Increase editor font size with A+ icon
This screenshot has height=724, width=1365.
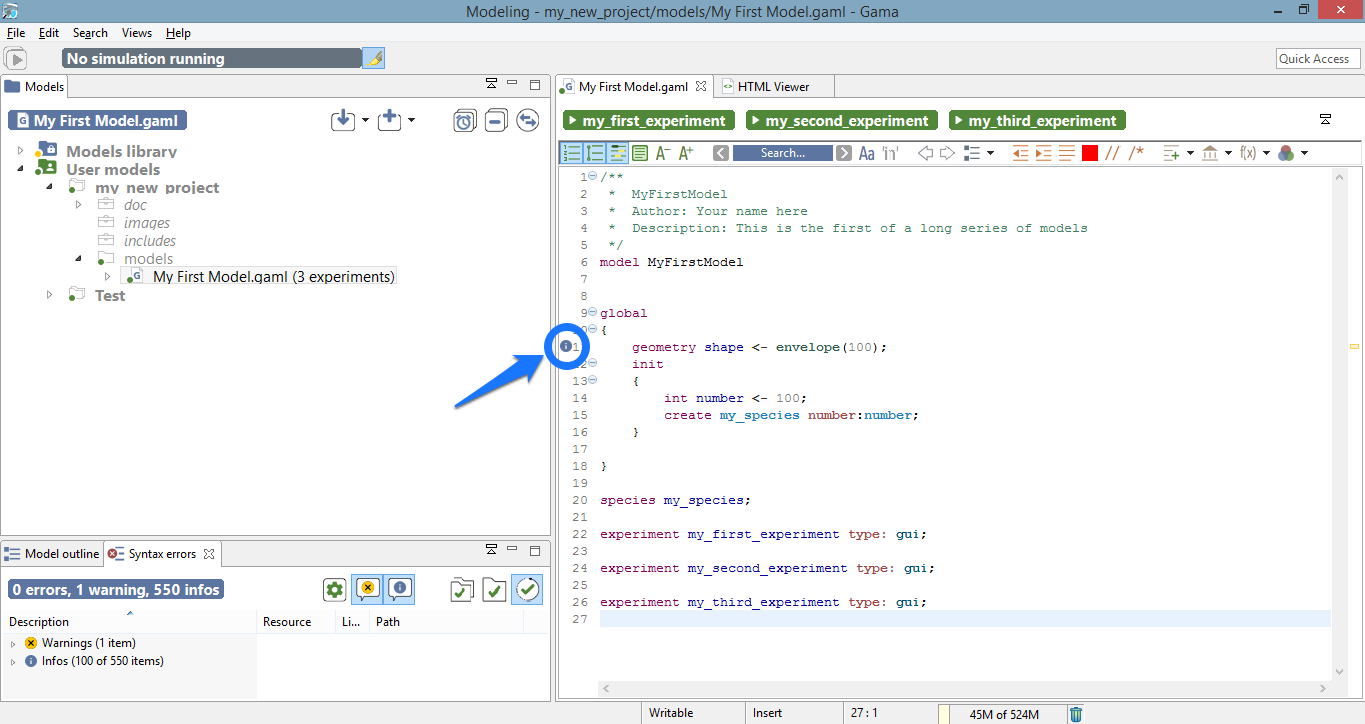[x=686, y=153]
